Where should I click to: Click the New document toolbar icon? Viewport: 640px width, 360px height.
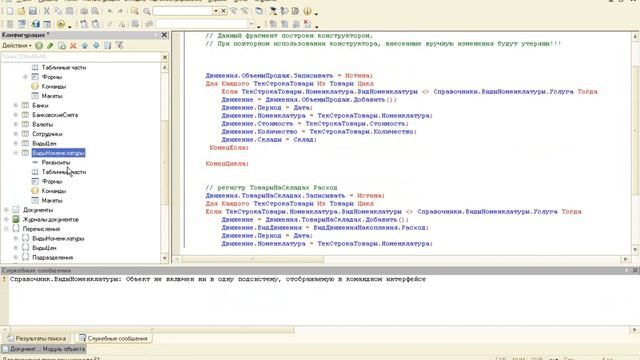tap(9, 11)
